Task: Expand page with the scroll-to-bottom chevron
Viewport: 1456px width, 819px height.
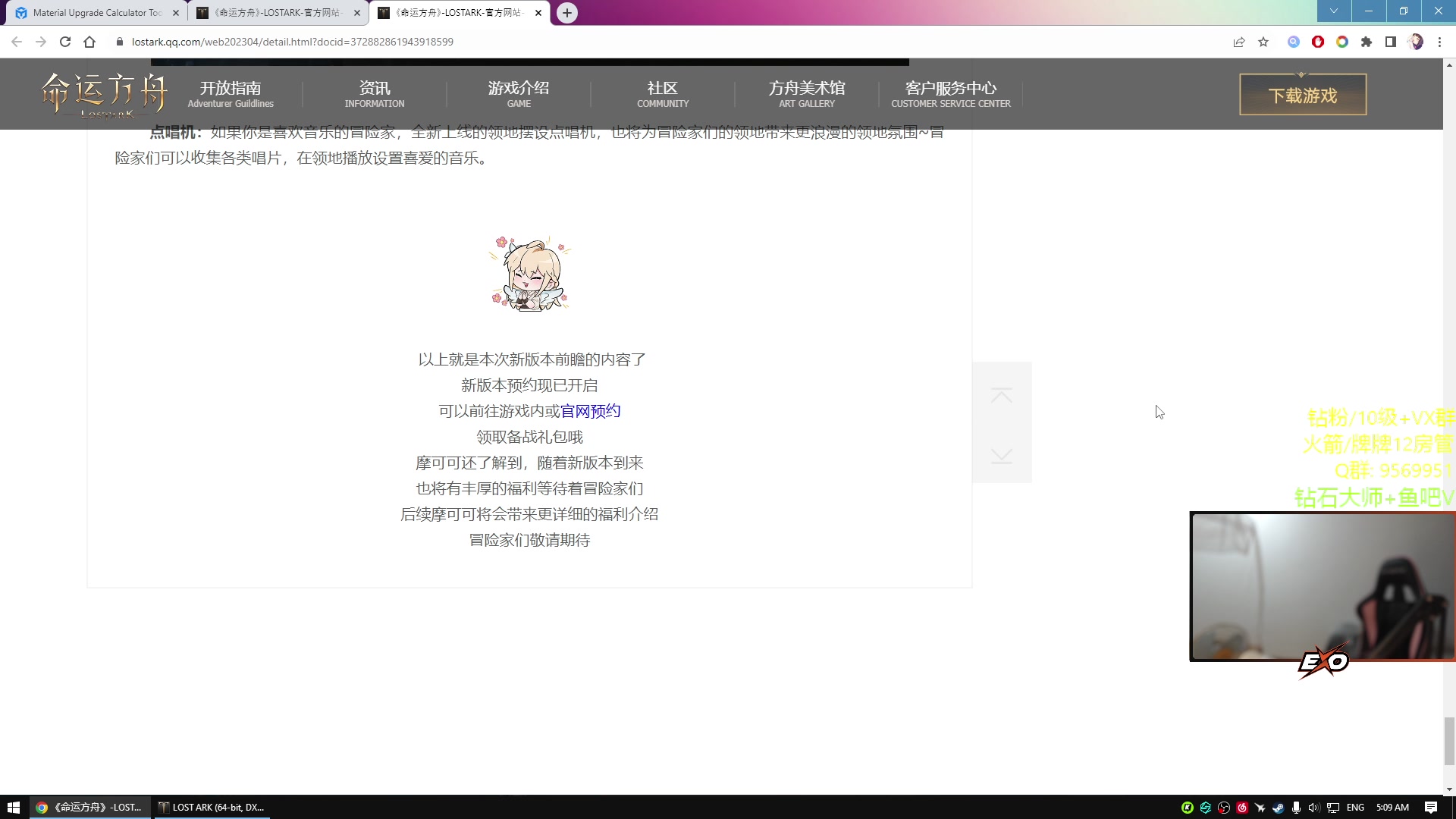Action: [1002, 455]
